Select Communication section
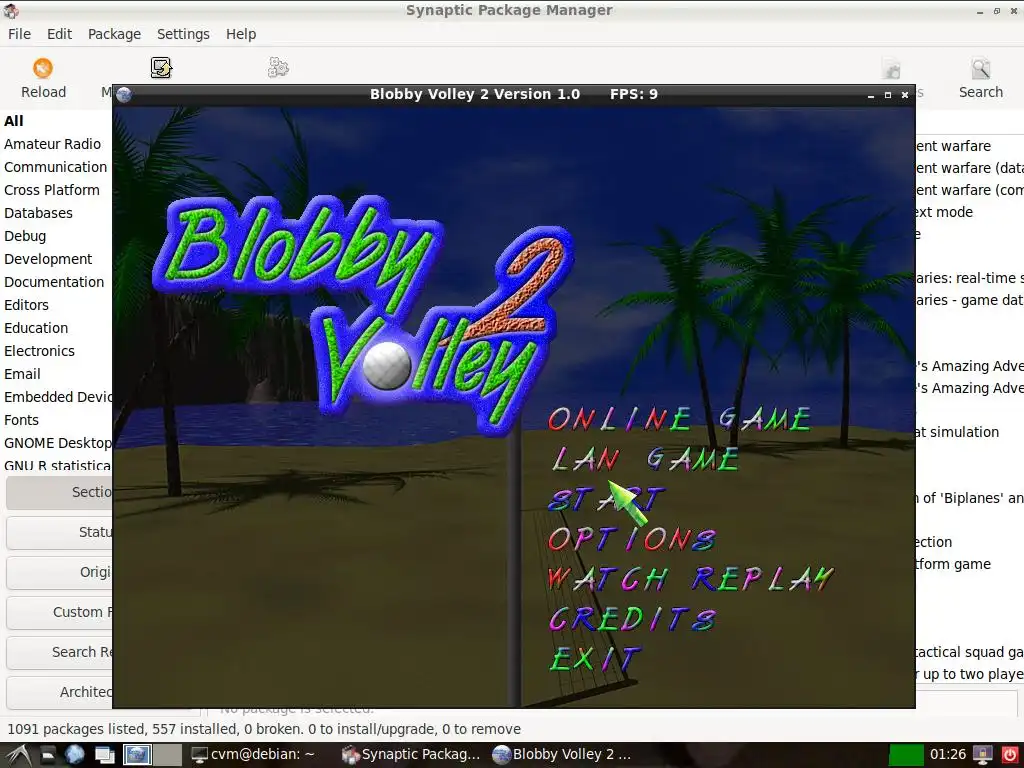The height and width of the screenshot is (768, 1024). [x=56, y=167]
